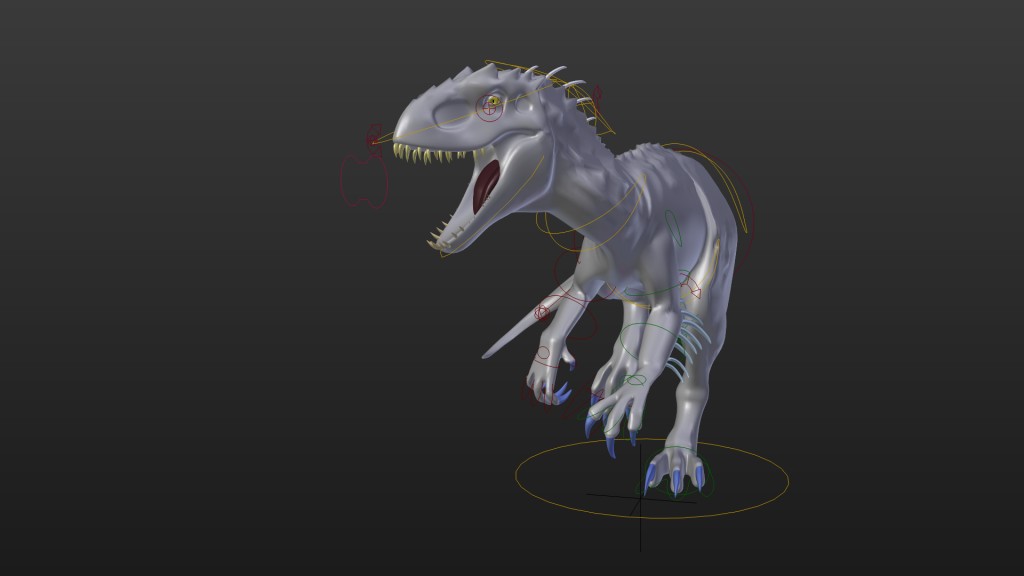Select the red eye controller circle

click(489, 108)
